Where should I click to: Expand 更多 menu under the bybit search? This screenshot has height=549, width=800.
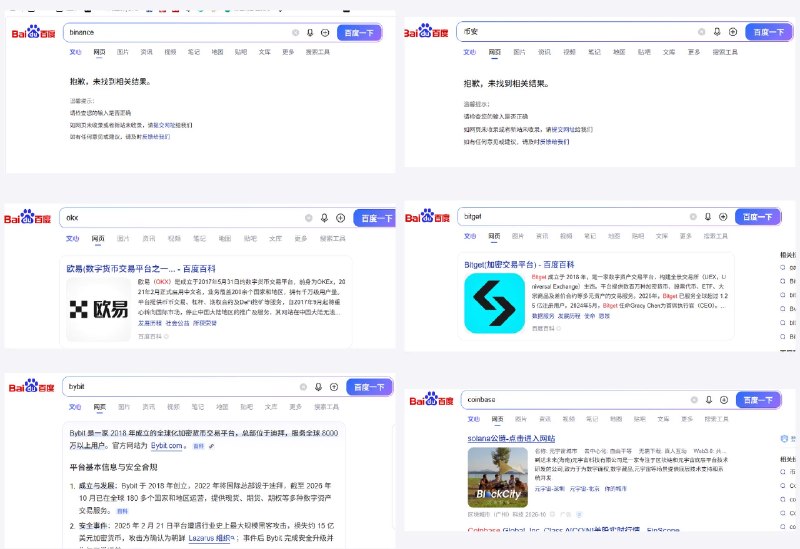coord(295,407)
